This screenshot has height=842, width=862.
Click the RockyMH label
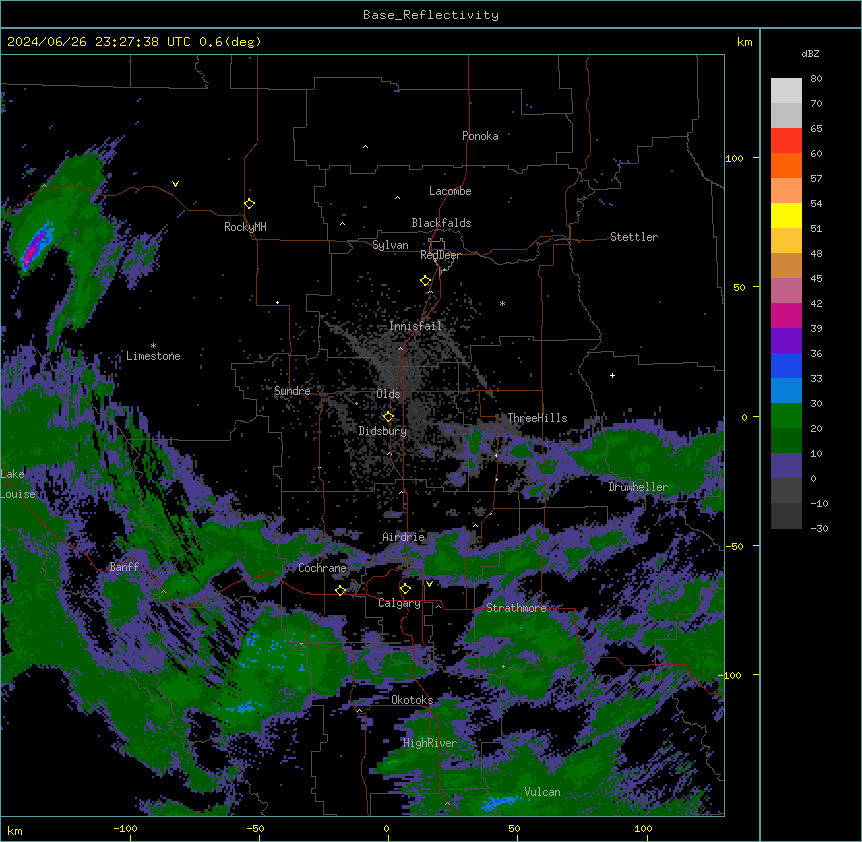[245, 227]
